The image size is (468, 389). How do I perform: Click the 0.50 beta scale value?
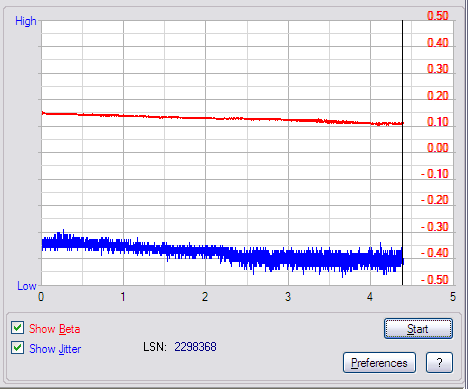[438, 16]
